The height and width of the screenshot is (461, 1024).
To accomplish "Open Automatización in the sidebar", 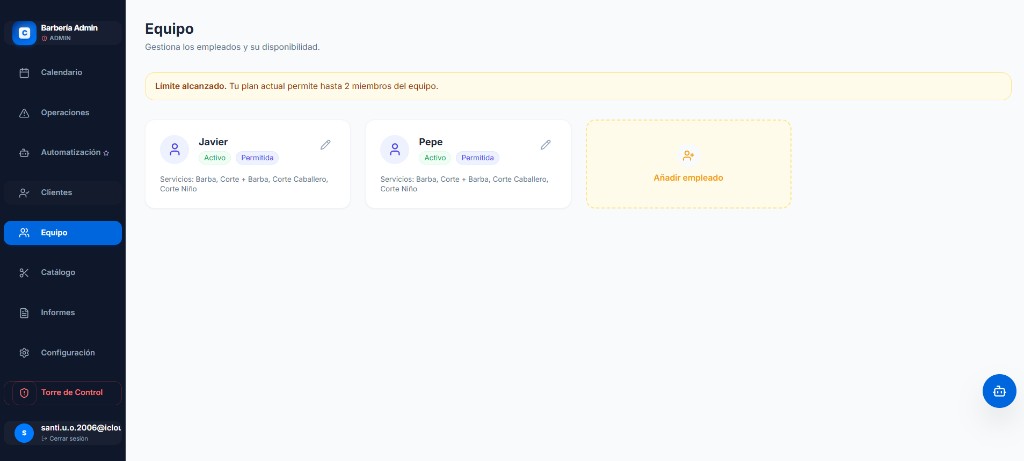I will [63, 153].
